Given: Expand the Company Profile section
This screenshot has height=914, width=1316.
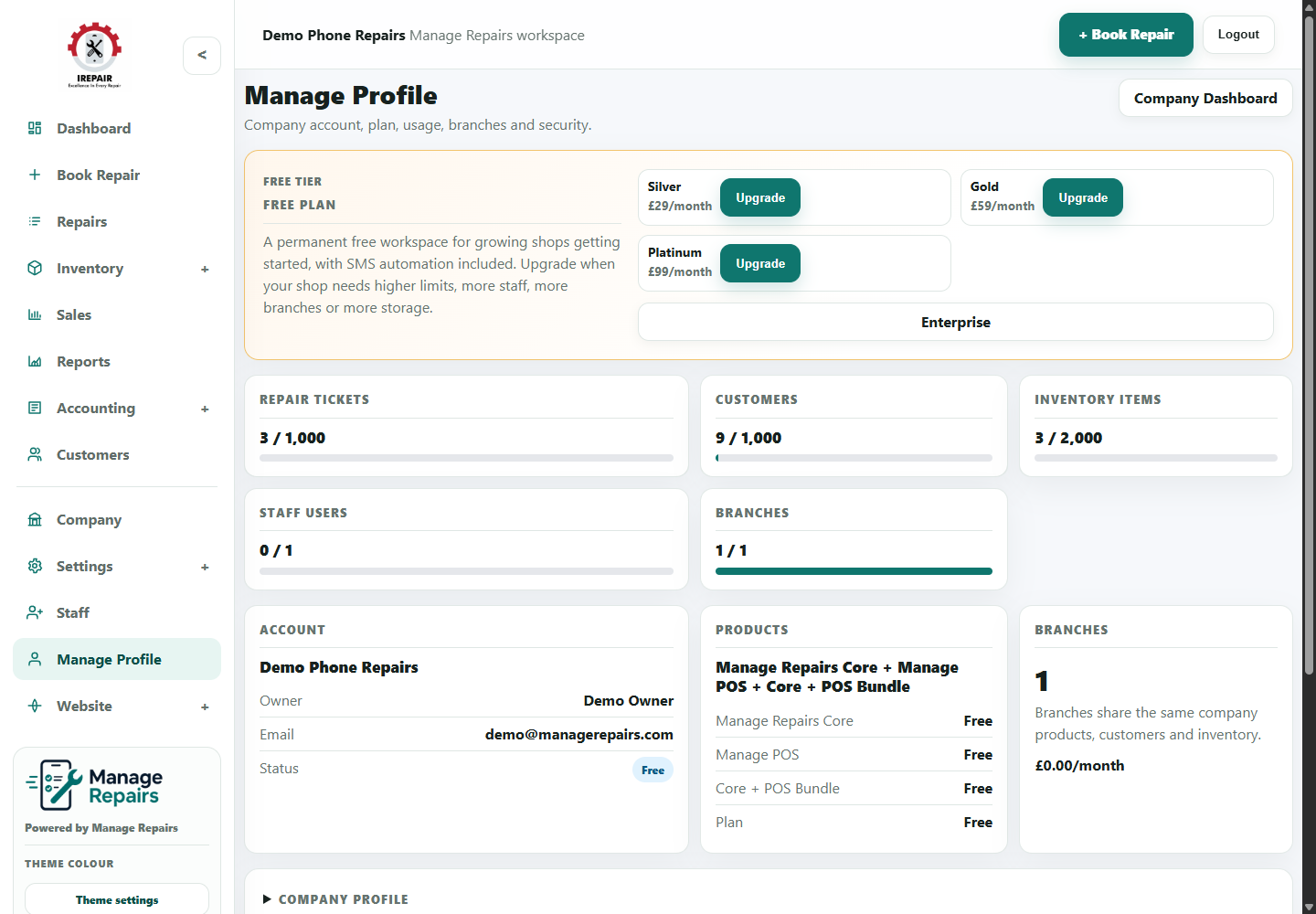Looking at the screenshot, I should (334, 899).
